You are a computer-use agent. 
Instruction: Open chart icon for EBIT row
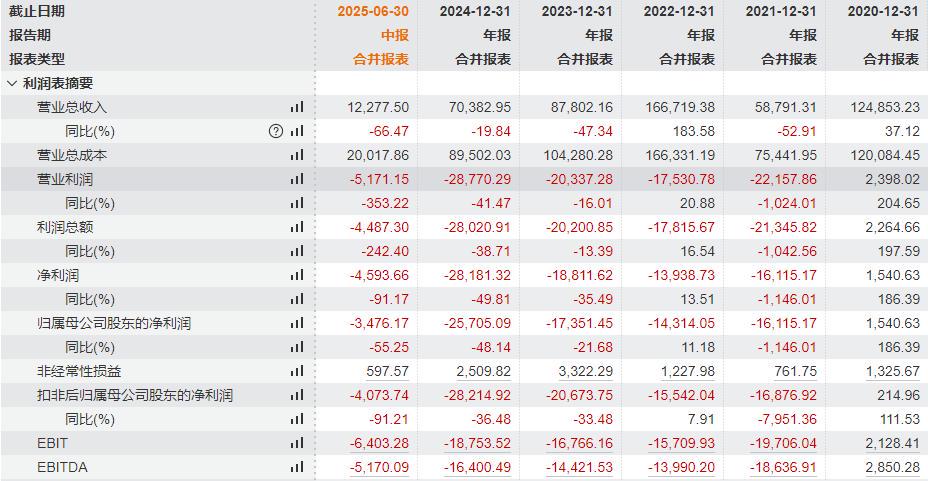click(297, 443)
